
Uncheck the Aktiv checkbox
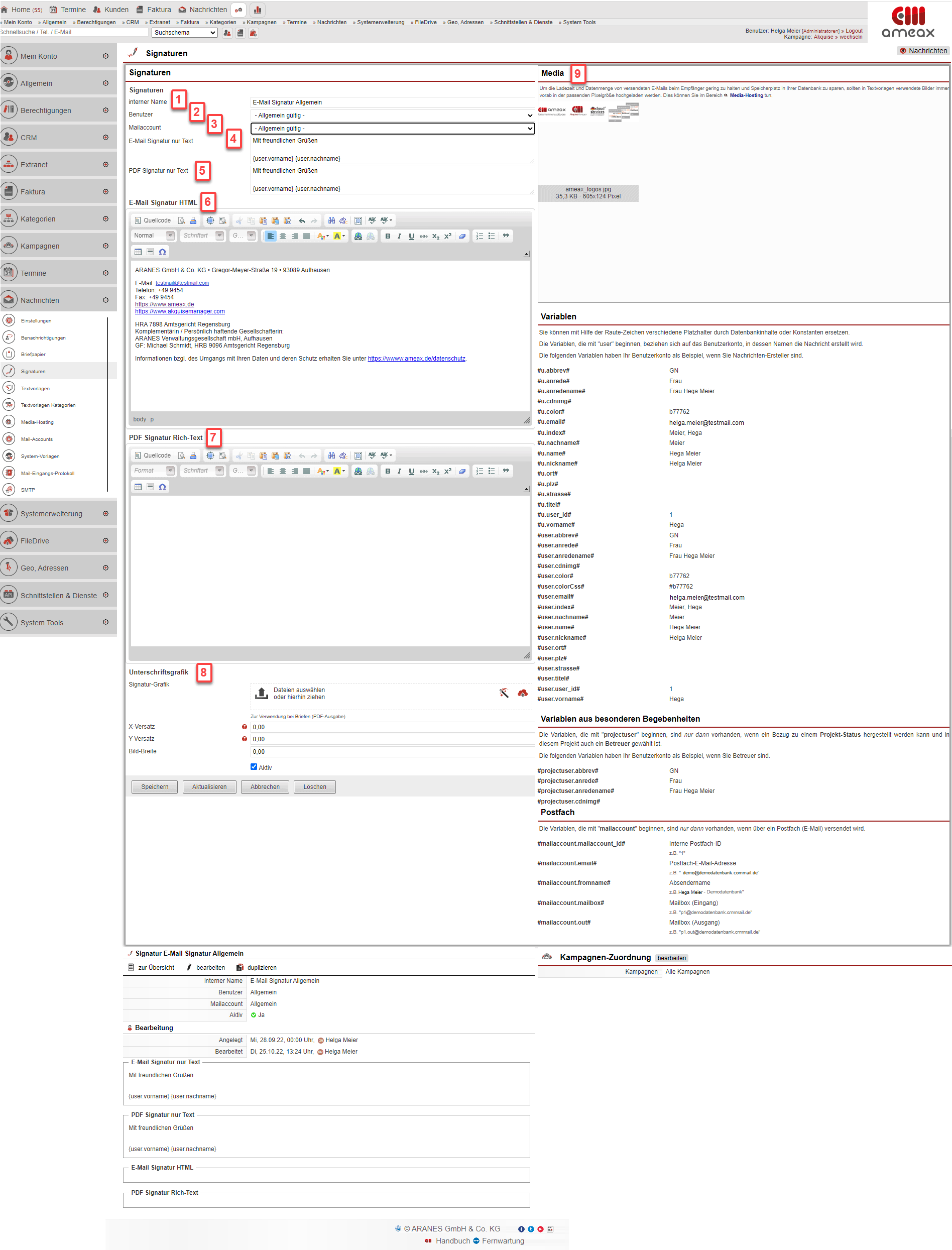(254, 767)
